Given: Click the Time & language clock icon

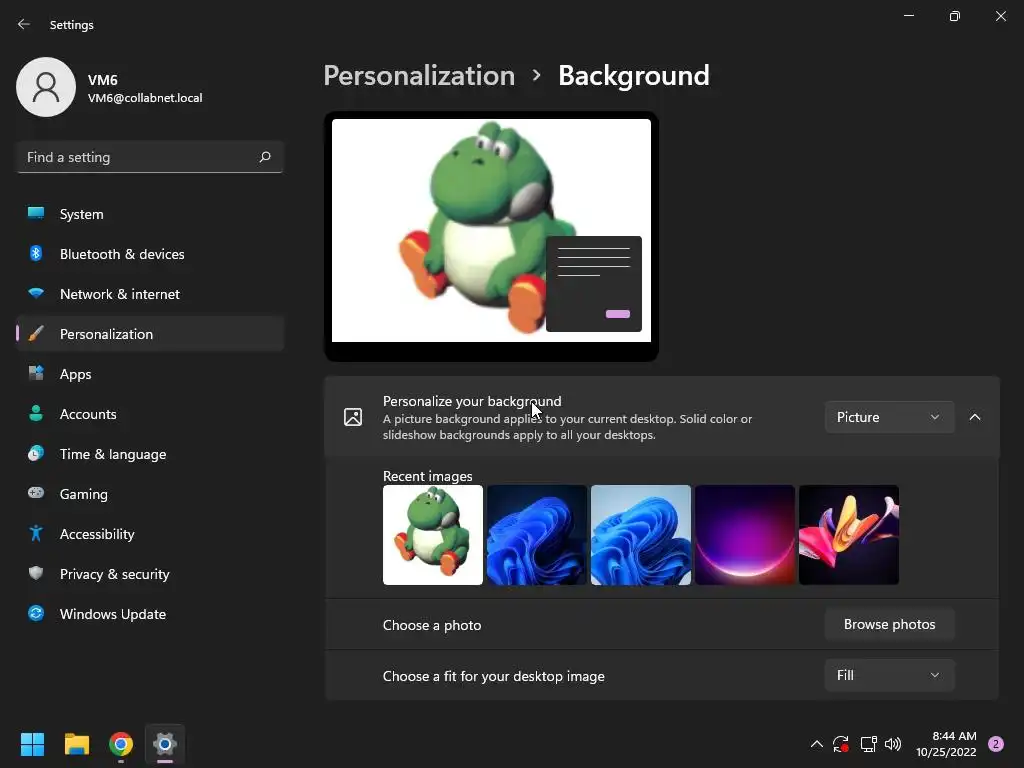Looking at the screenshot, I should pos(36,453).
